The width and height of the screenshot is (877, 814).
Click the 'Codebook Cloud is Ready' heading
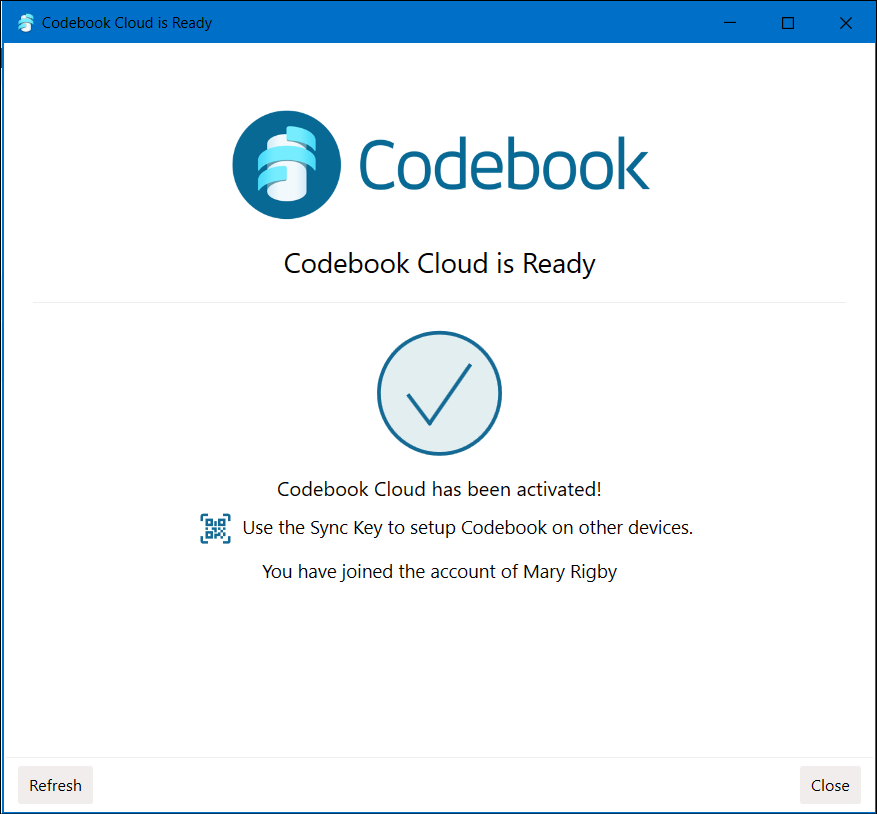coord(439,263)
